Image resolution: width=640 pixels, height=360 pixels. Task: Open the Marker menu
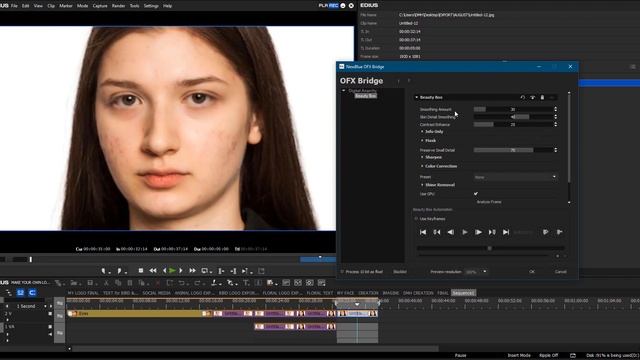click(x=66, y=6)
